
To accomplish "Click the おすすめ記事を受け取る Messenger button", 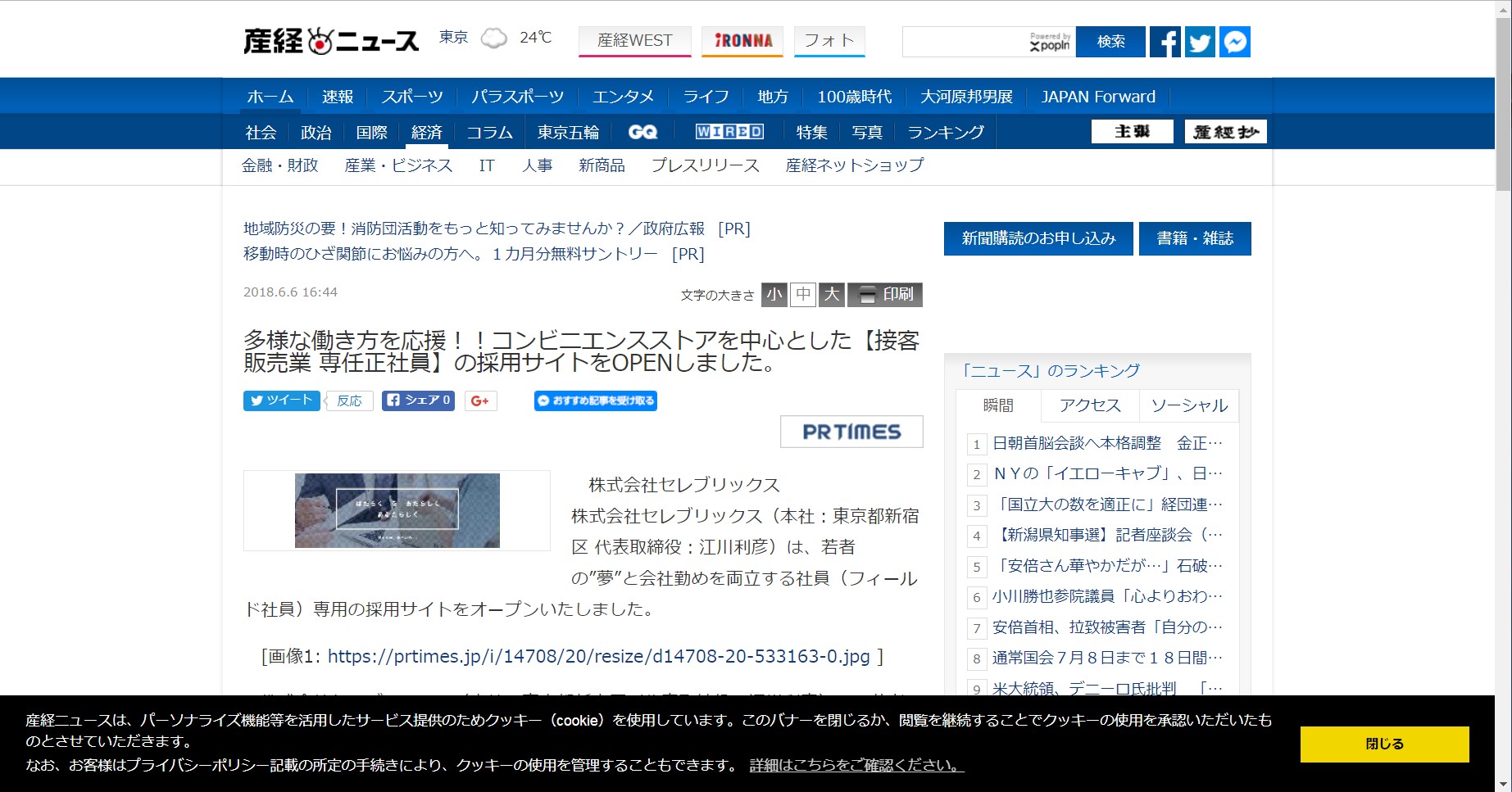I will coord(596,401).
